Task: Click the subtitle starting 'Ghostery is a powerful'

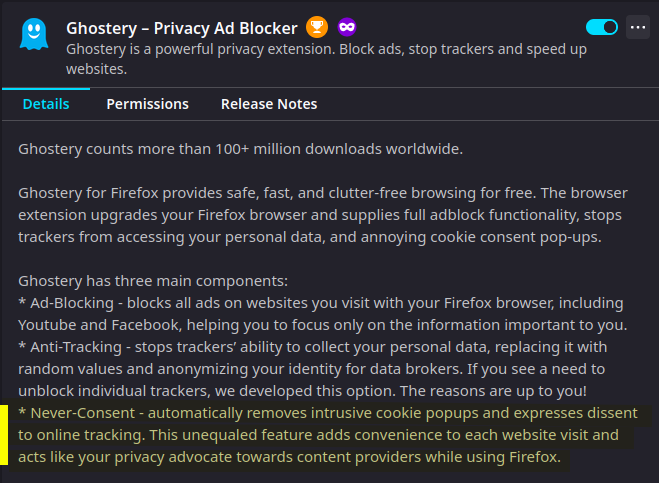Action: pos(326,59)
